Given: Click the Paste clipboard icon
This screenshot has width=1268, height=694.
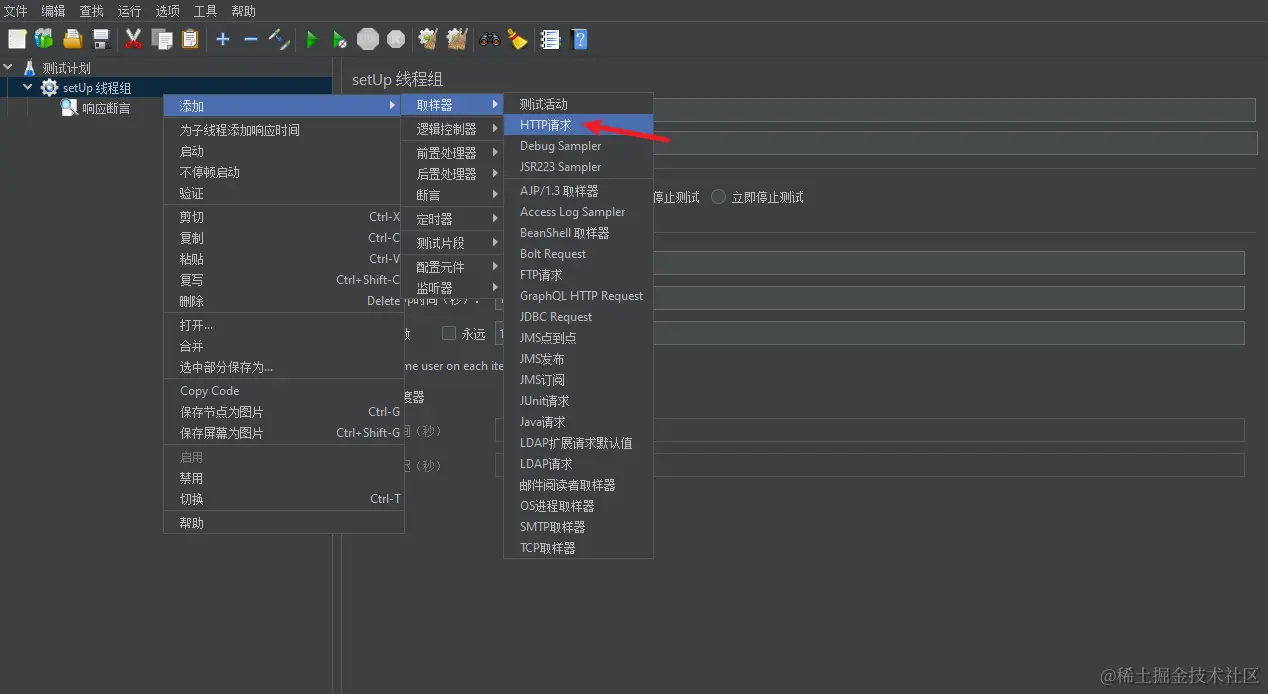Looking at the screenshot, I should point(189,39).
